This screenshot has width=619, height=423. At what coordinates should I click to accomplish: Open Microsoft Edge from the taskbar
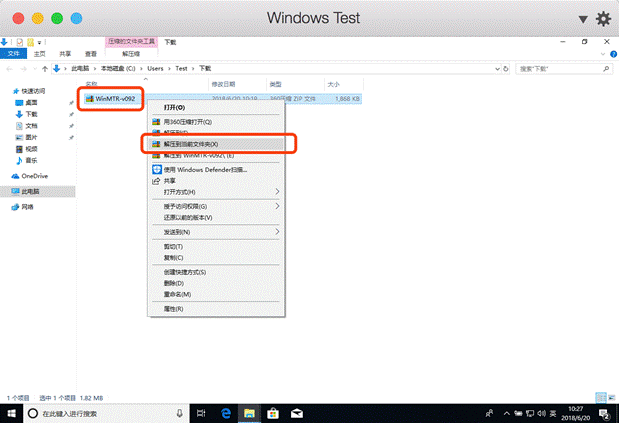tap(226, 412)
